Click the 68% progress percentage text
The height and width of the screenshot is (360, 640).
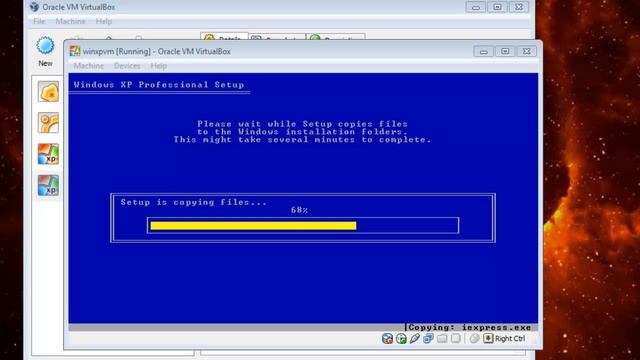(300, 210)
